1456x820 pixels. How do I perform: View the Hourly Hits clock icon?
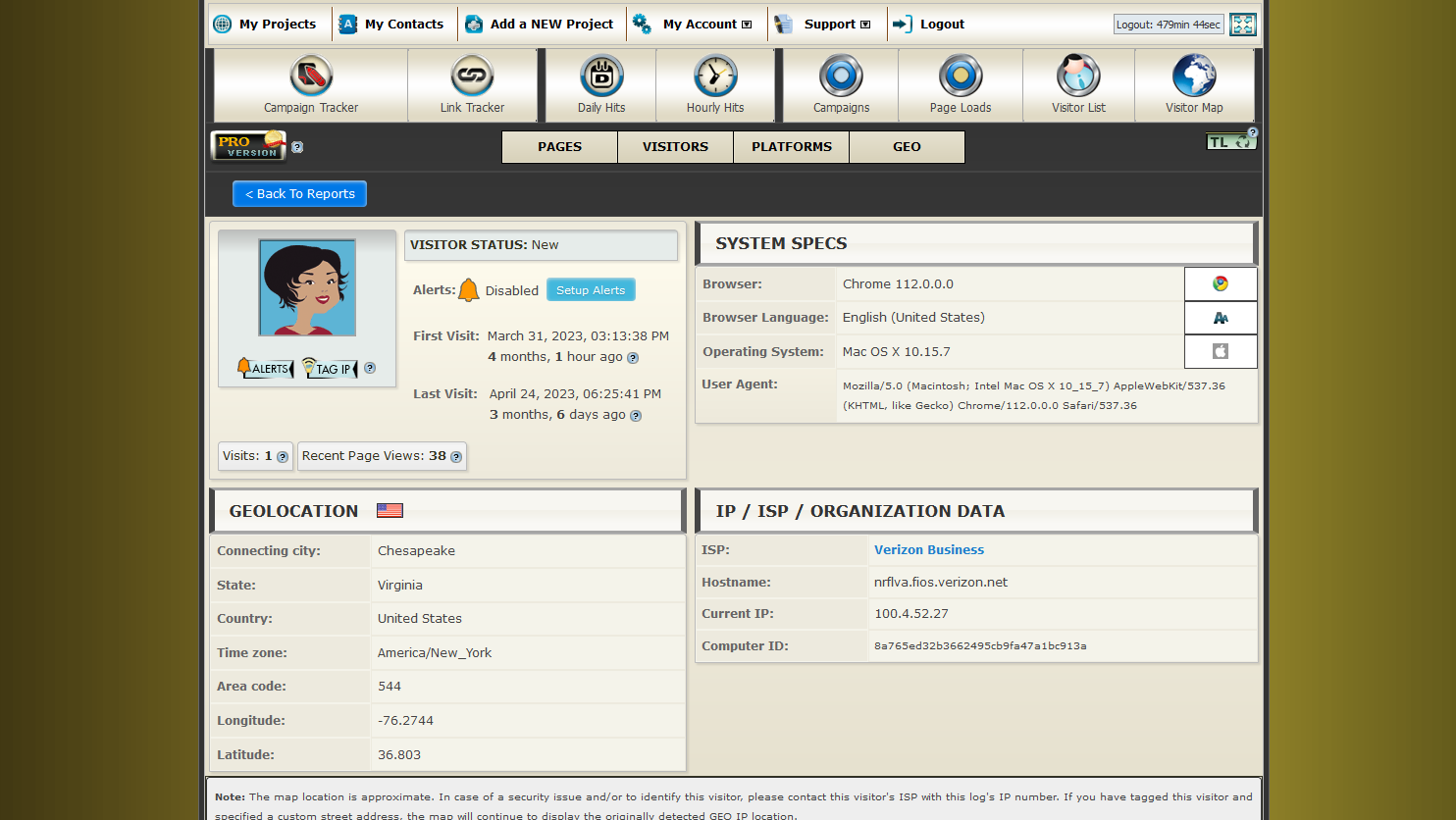tap(715, 77)
